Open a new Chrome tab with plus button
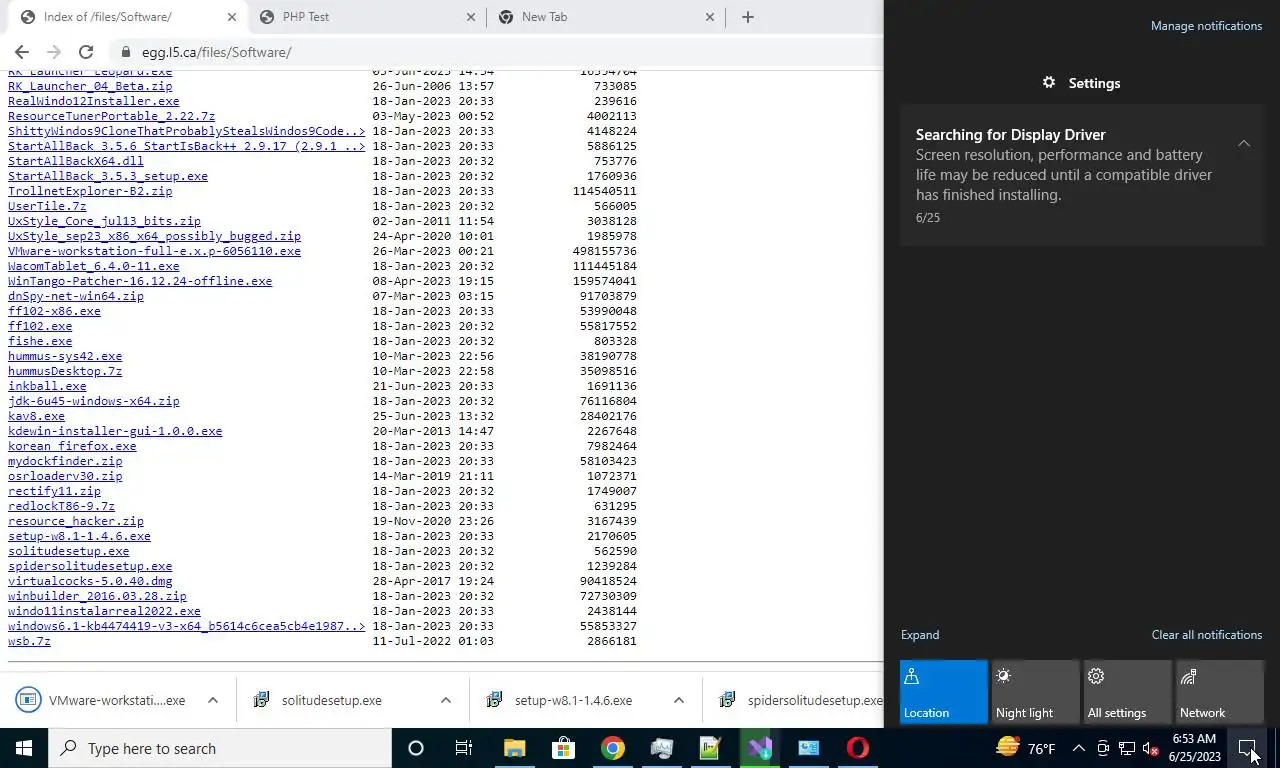Screen dimensions: 1280x768 click(747, 17)
